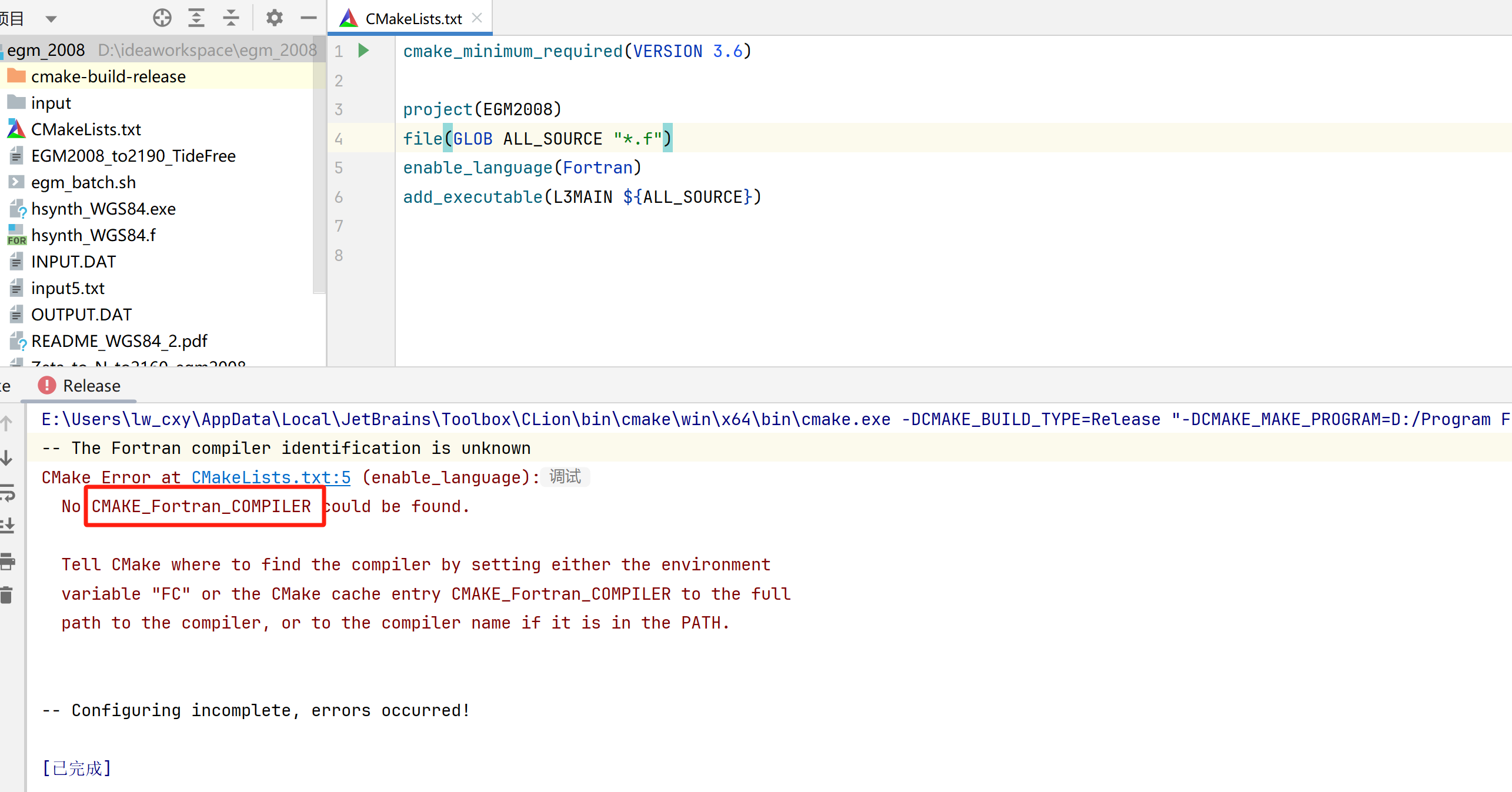Clear console with trash icon

pos(6,595)
